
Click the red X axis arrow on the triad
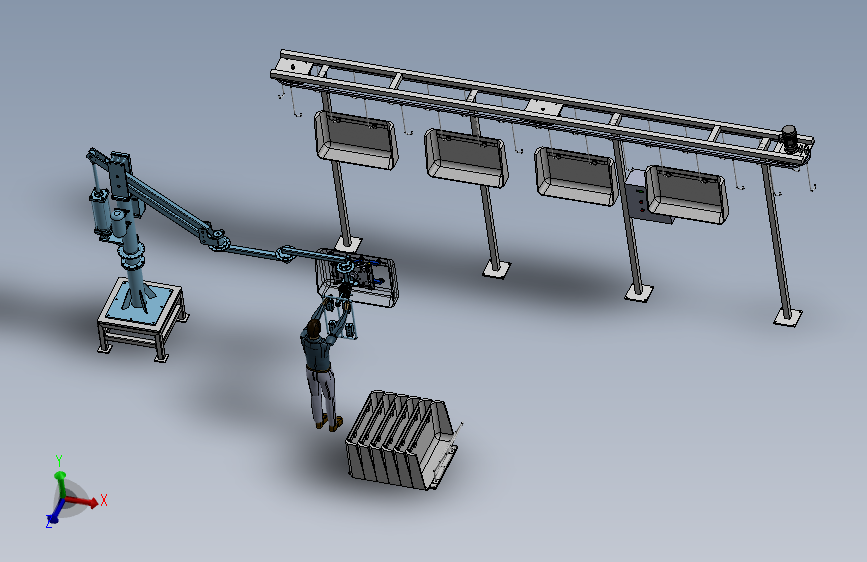pyautogui.click(x=83, y=502)
